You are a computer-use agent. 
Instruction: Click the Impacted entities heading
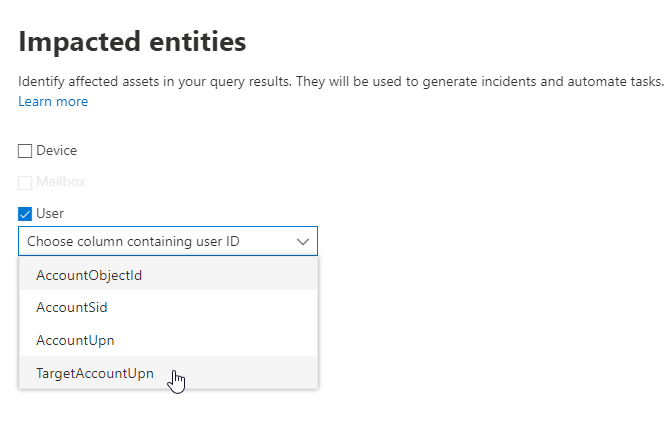[x=132, y=42]
